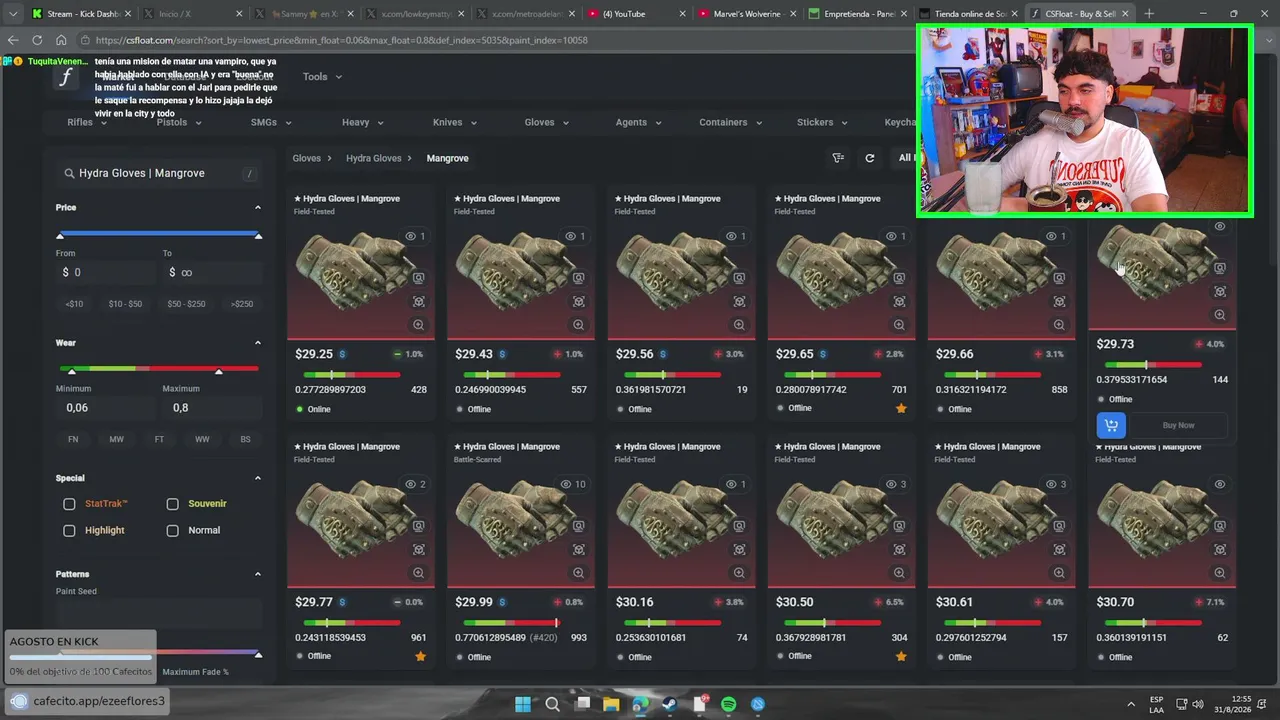Click the Windows Start button

(x=523, y=704)
